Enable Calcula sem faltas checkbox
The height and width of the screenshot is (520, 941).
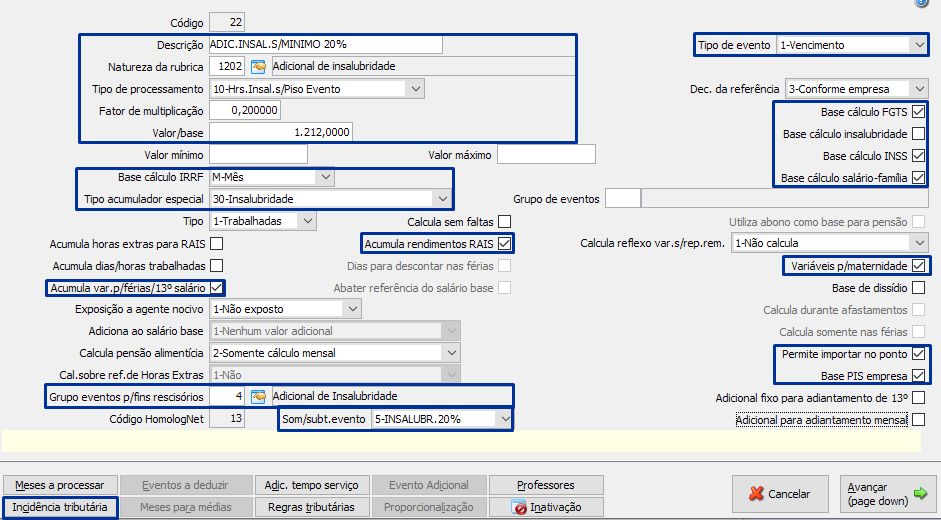(504, 222)
